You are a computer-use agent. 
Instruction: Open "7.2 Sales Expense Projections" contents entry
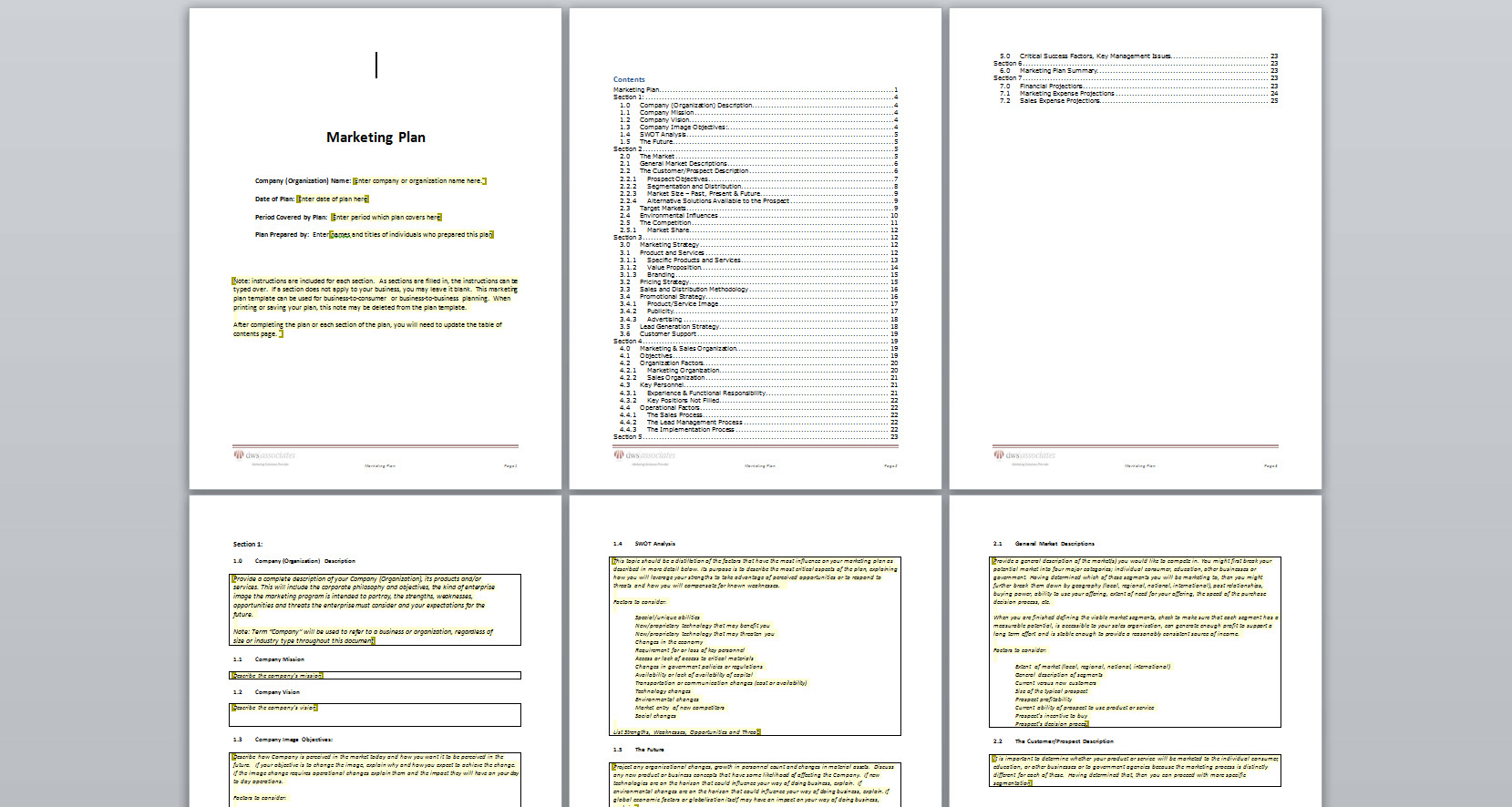pos(1138,101)
